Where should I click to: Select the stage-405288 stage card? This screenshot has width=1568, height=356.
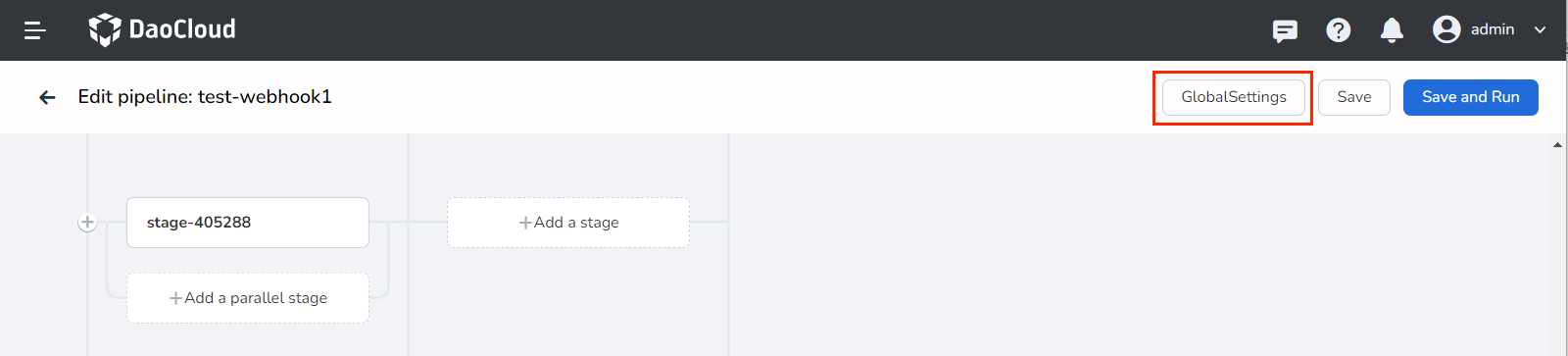point(248,223)
